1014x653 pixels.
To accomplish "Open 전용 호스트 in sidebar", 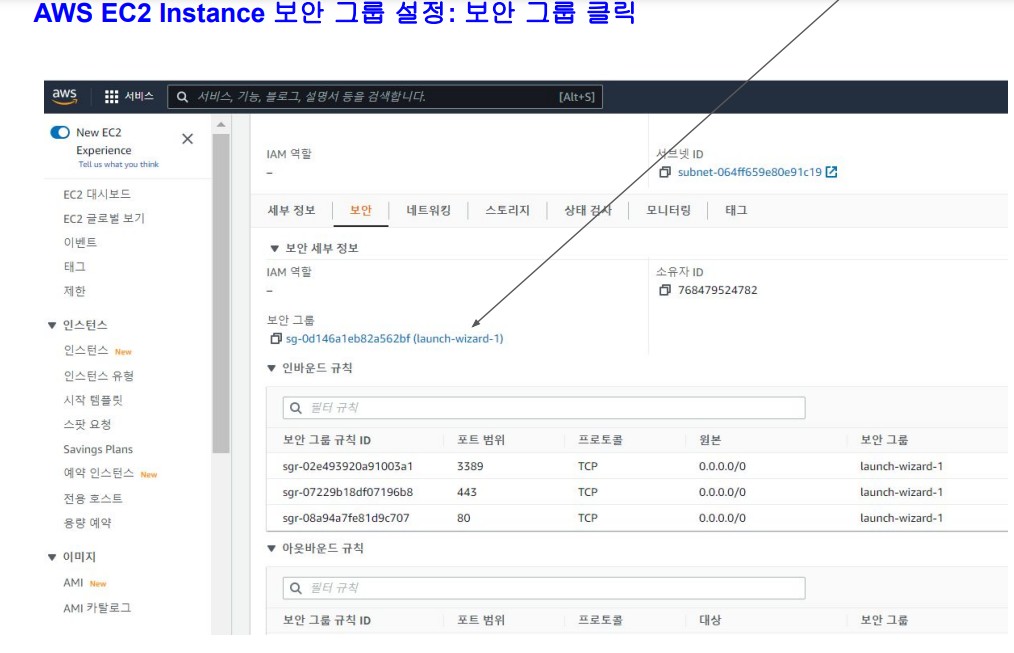I will [93, 498].
